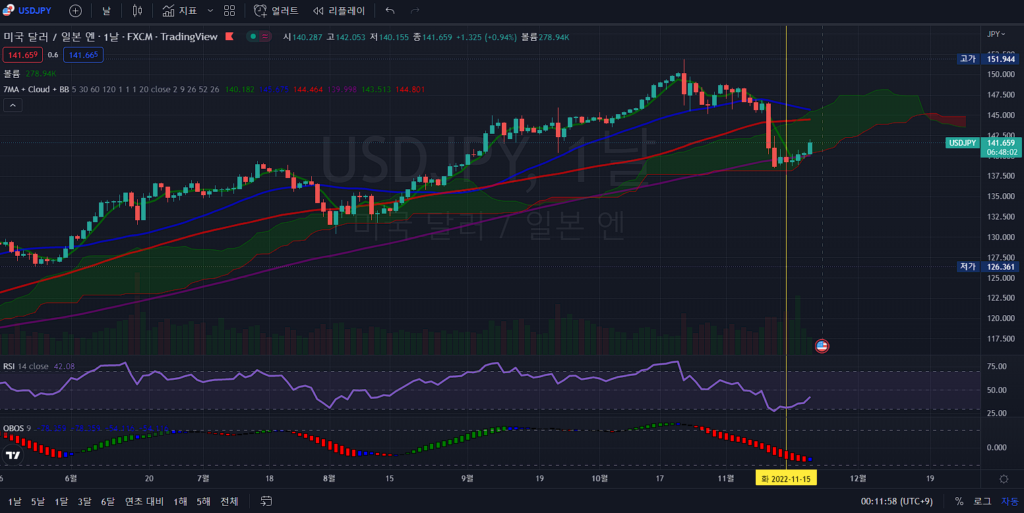The image size is (1024, 513).
Task: Collapse the indicator legend with chevron
Action: [12, 106]
